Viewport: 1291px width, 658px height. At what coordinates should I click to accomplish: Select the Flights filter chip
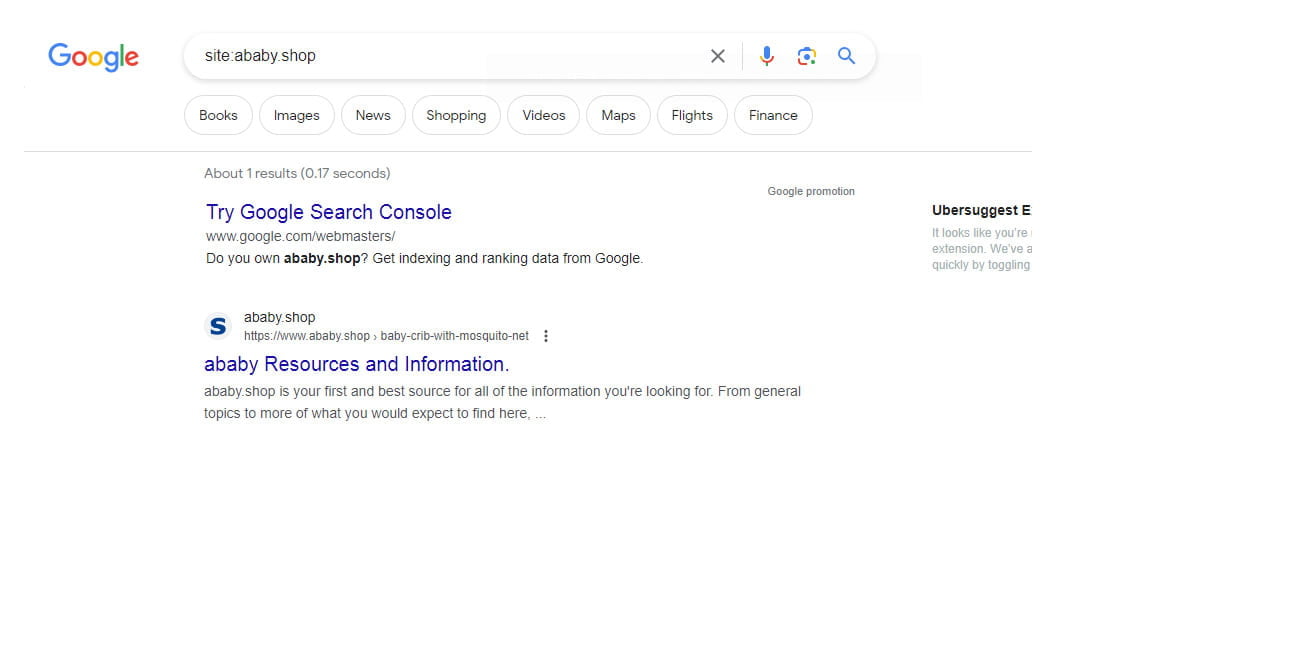tap(691, 115)
